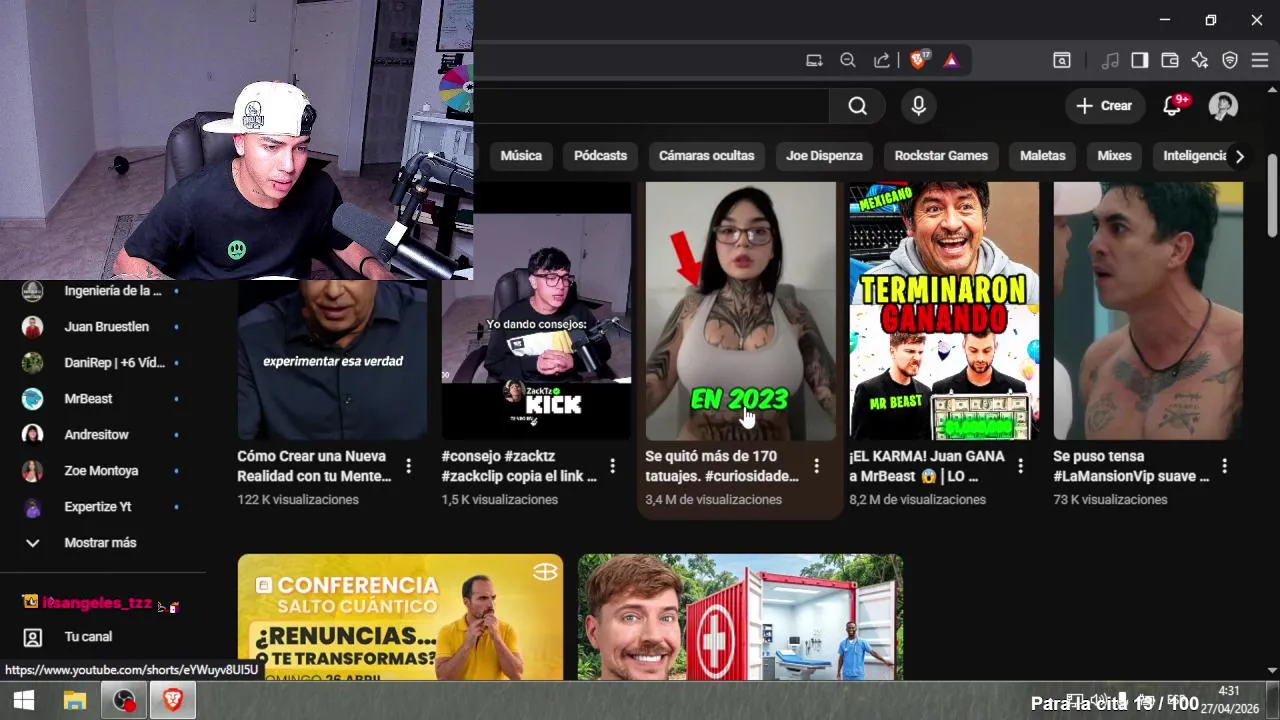Click the YouTube search input field
Image resolution: width=1280 pixels, height=720 pixels.
click(651, 106)
